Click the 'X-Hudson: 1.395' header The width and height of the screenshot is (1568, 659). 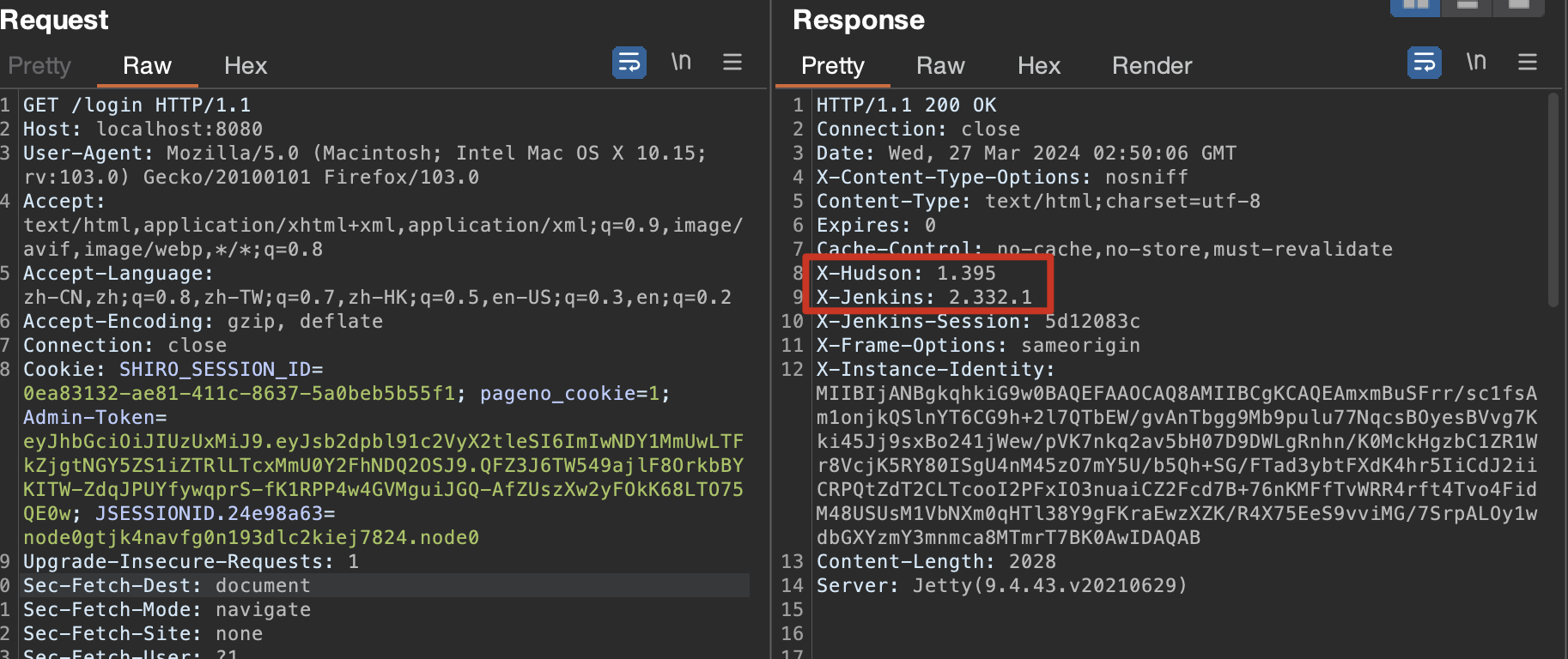point(906,273)
